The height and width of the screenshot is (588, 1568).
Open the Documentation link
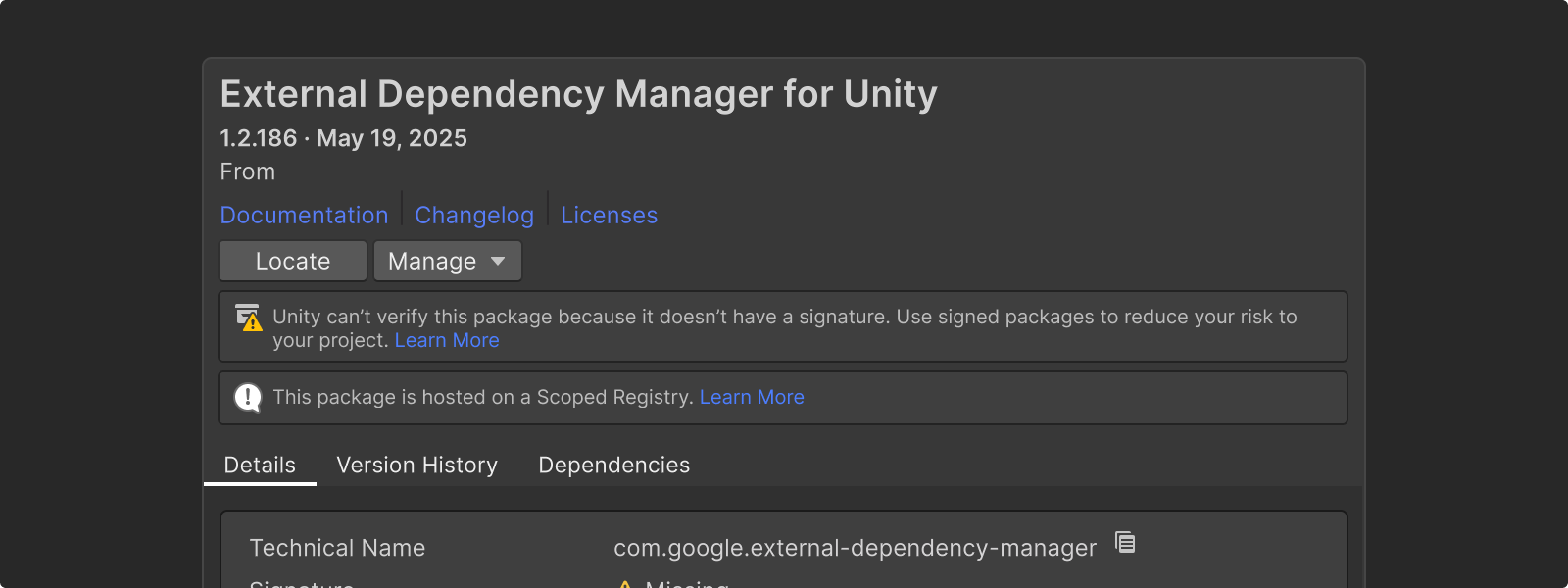tap(304, 215)
